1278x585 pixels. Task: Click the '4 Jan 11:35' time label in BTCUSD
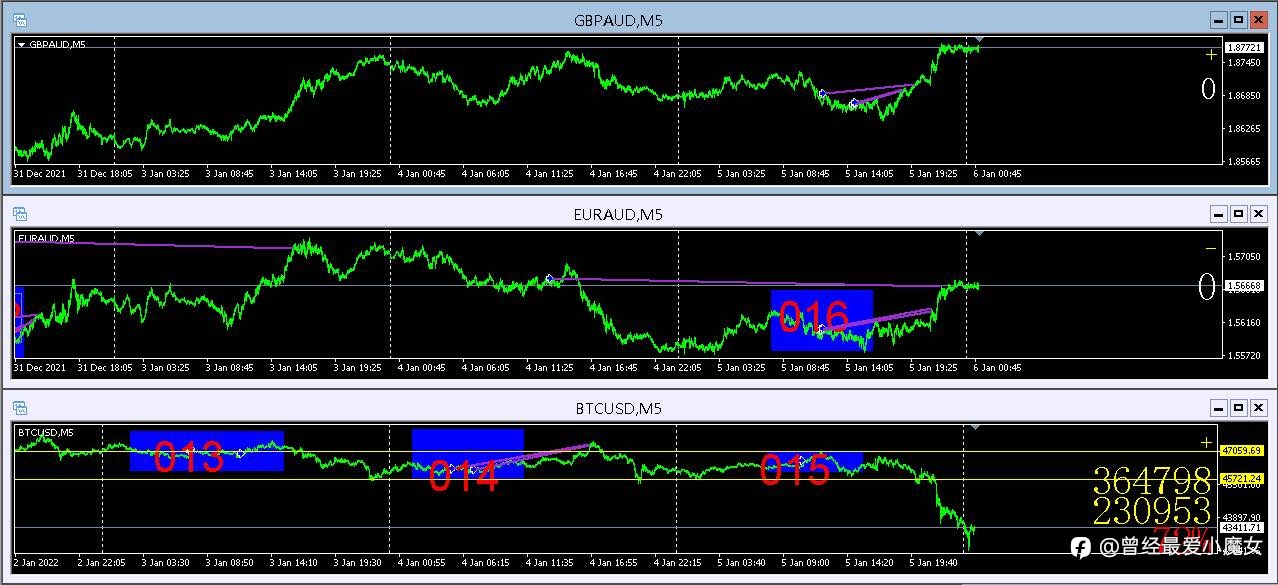point(549,562)
